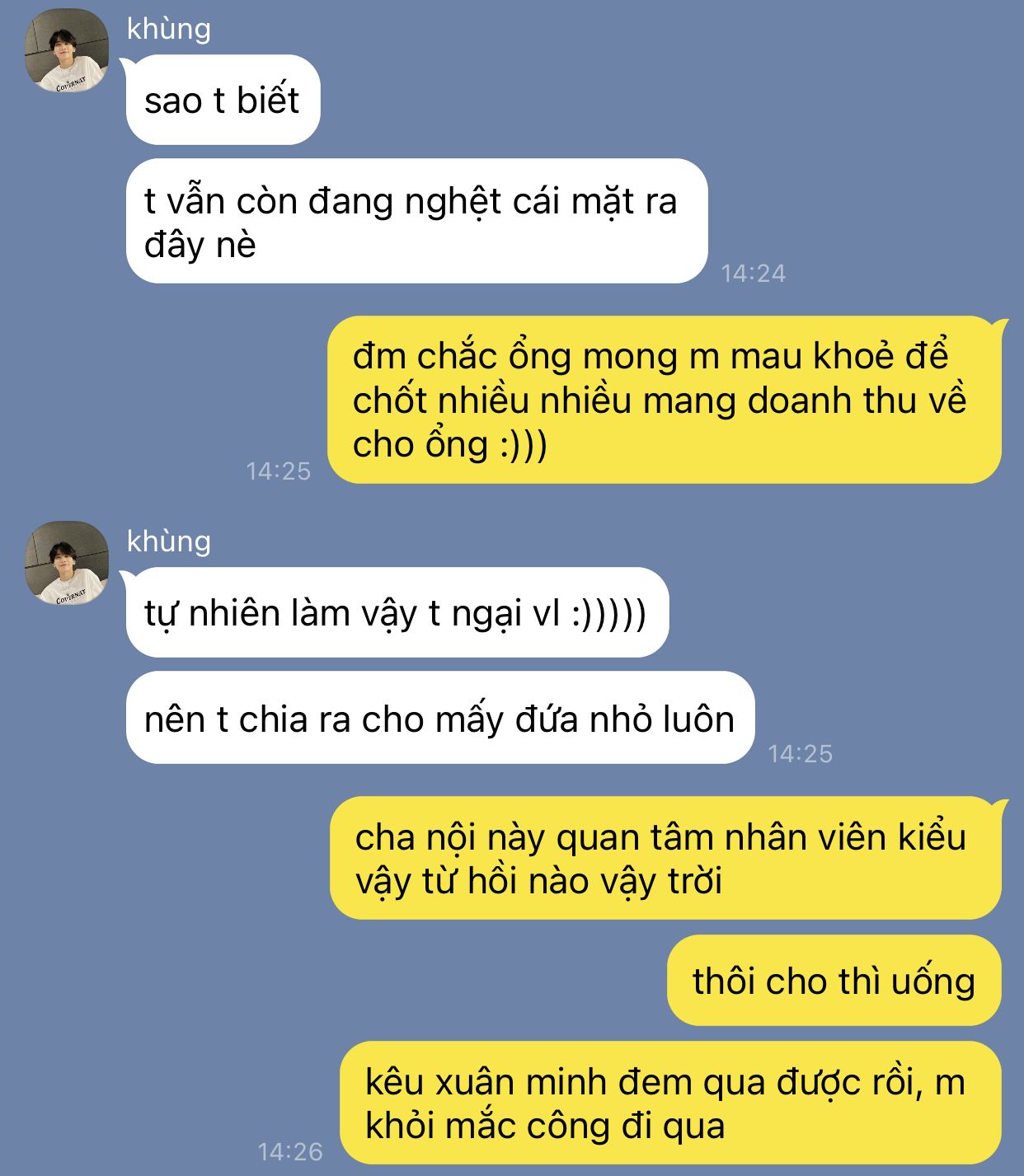Click the 14:24 timestamp
This screenshot has width=1024, height=1176.
point(753,273)
